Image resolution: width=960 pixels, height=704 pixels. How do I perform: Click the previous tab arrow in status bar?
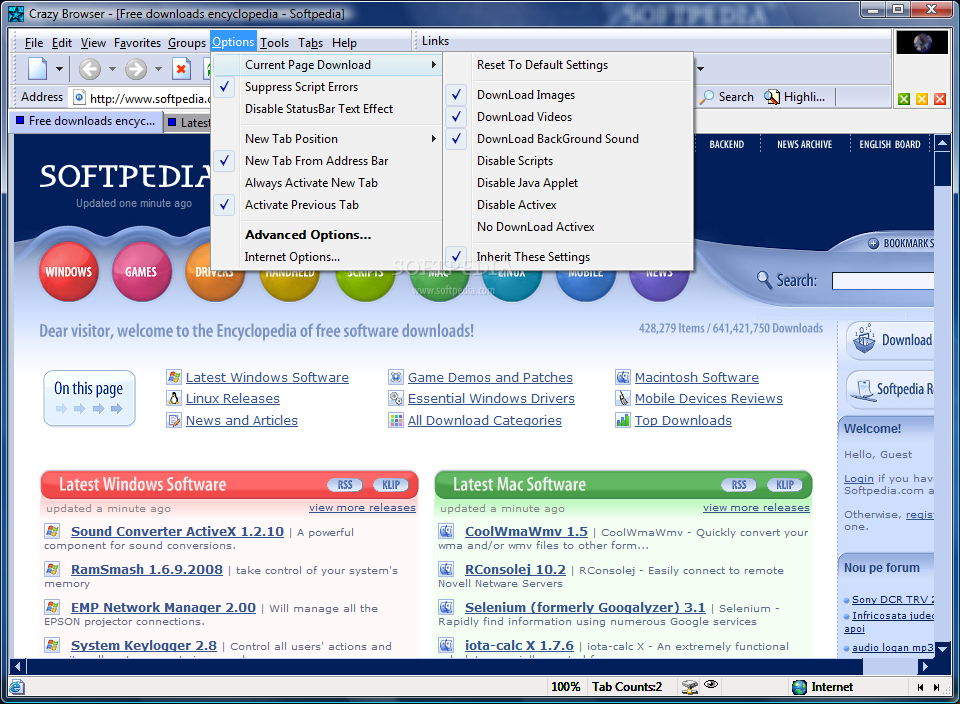pyautogui.click(x=920, y=687)
